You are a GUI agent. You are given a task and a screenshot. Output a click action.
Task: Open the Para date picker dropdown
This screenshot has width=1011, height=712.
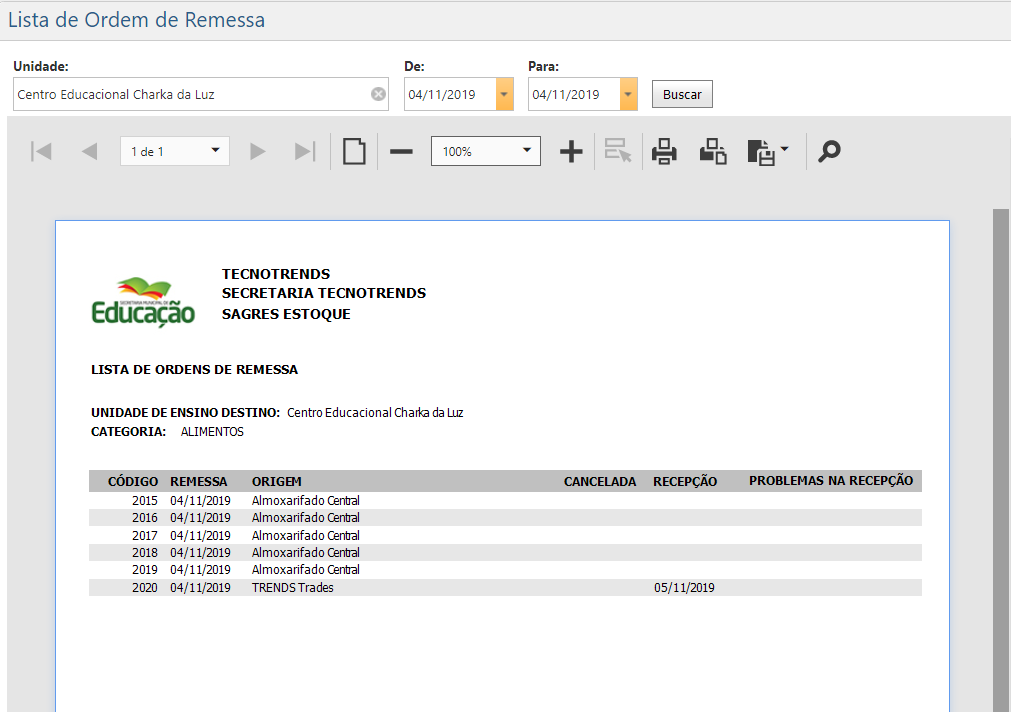pyautogui.click(x=628, y=93)
